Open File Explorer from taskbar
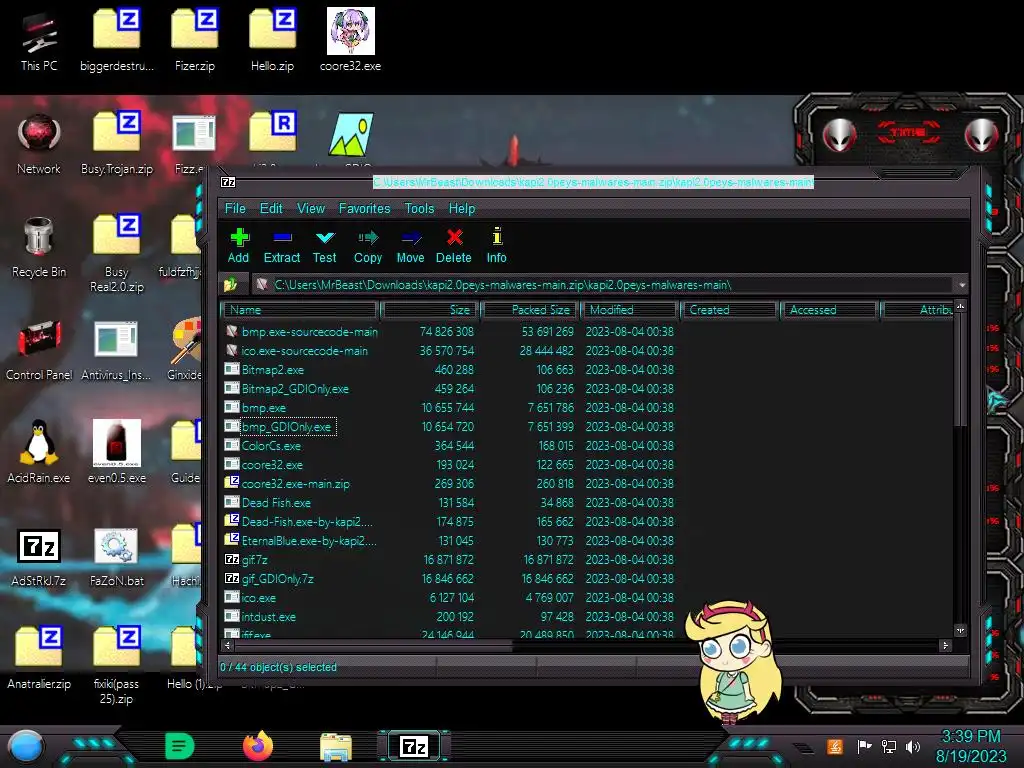The image size is (1024, 768). coord(336,747)
